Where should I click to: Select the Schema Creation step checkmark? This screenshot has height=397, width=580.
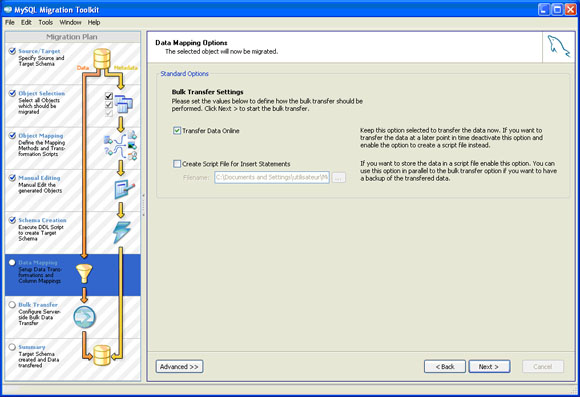point(12,220)
